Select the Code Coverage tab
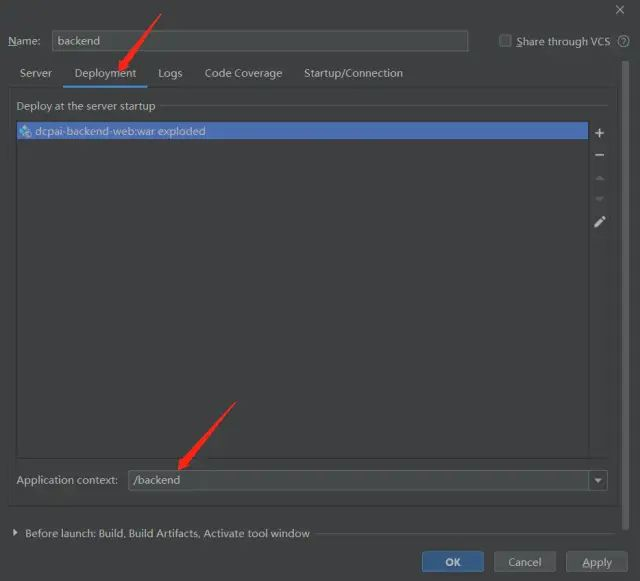This screenshot has height=581, width=640. (243, 73)
